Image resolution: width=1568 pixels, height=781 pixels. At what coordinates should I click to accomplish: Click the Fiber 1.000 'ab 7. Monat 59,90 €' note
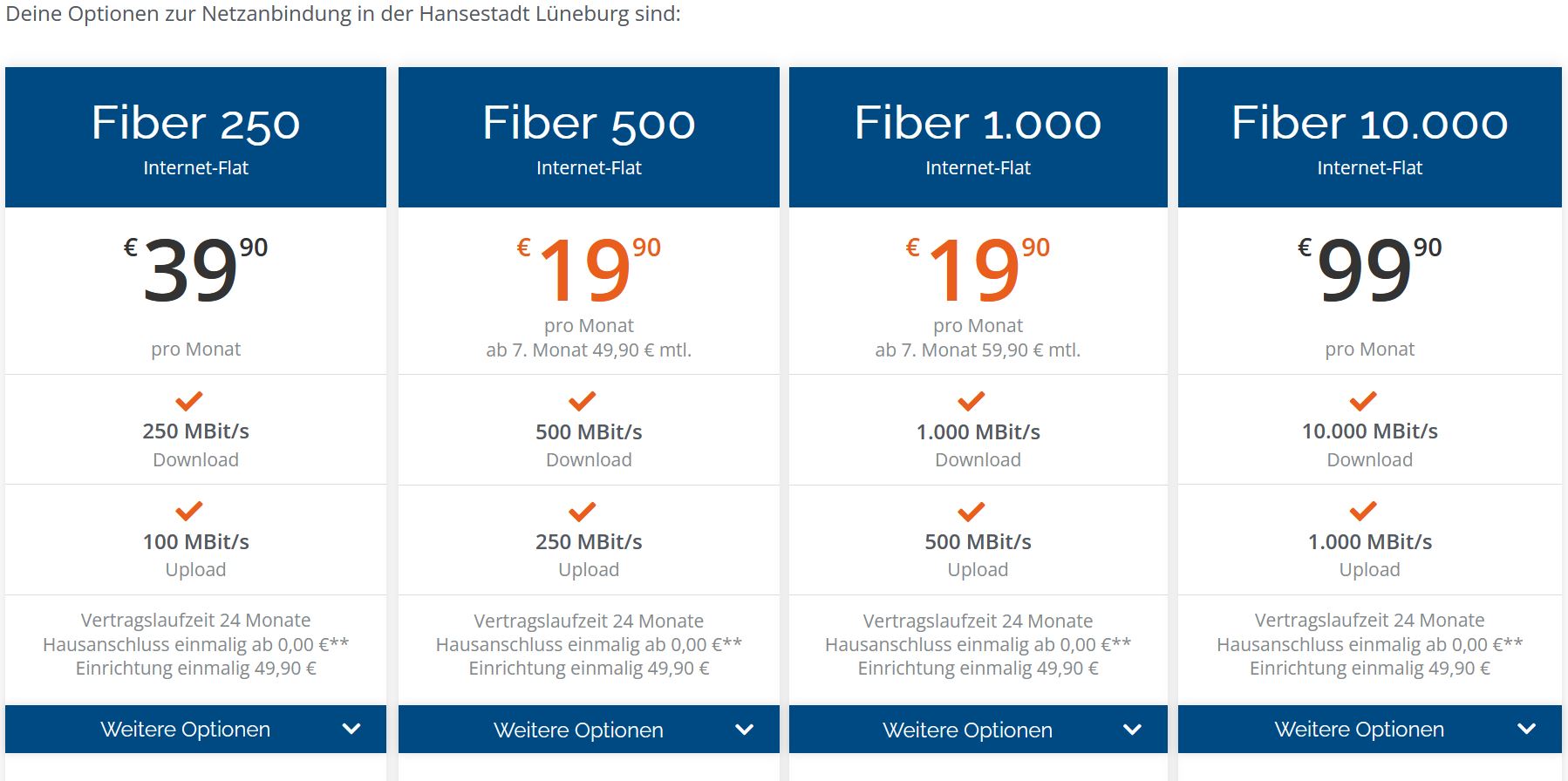coord(978,350)
